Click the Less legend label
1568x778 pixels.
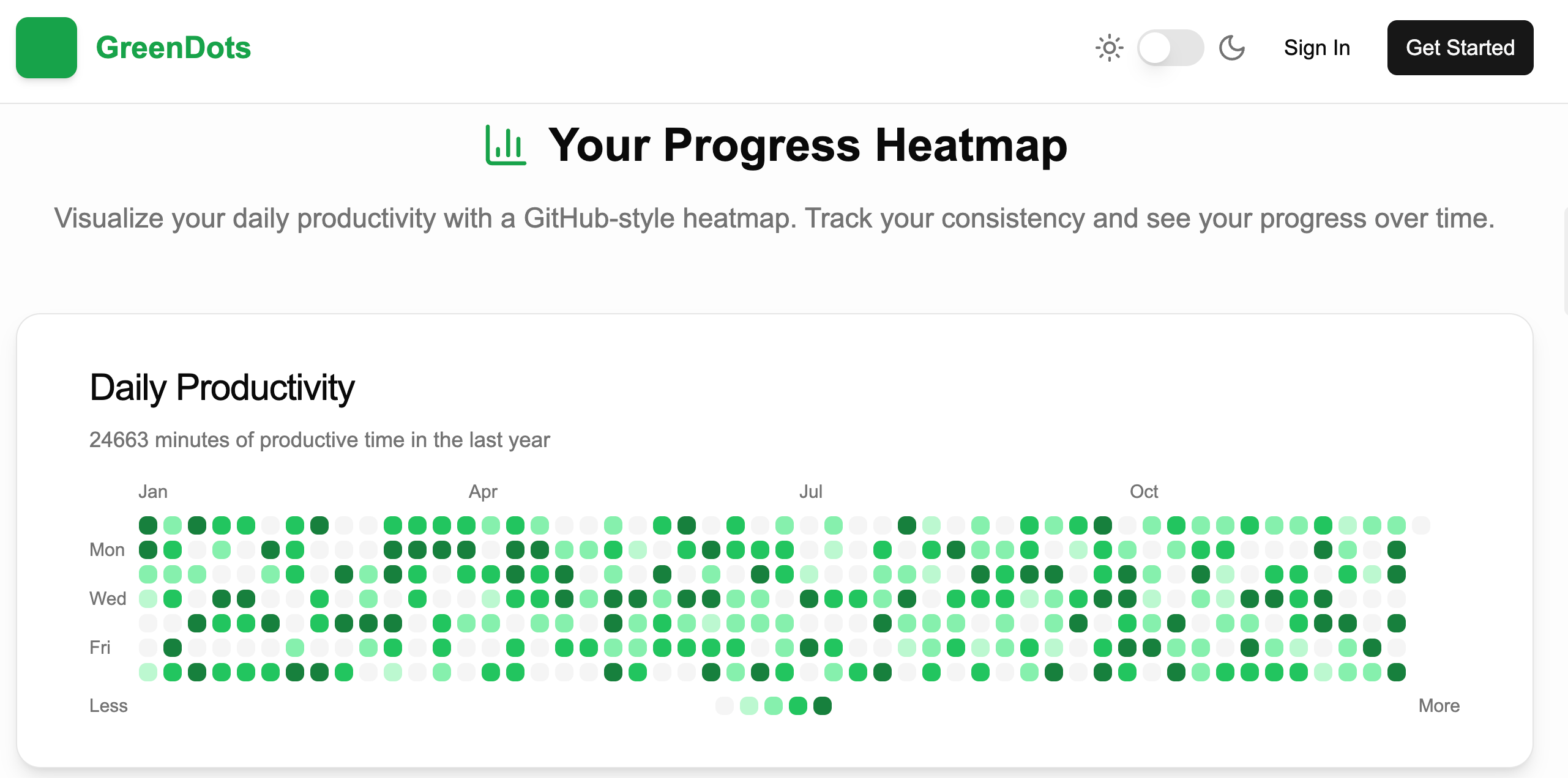coord(108,706)
